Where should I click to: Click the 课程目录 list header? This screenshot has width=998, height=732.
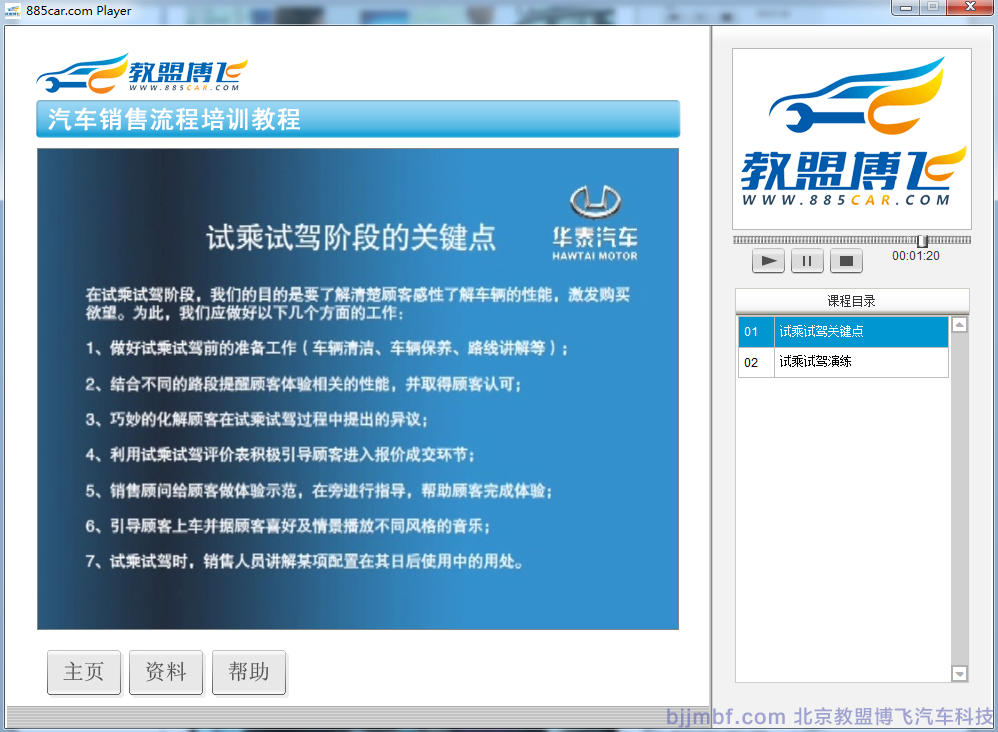(x=852, y=301)
